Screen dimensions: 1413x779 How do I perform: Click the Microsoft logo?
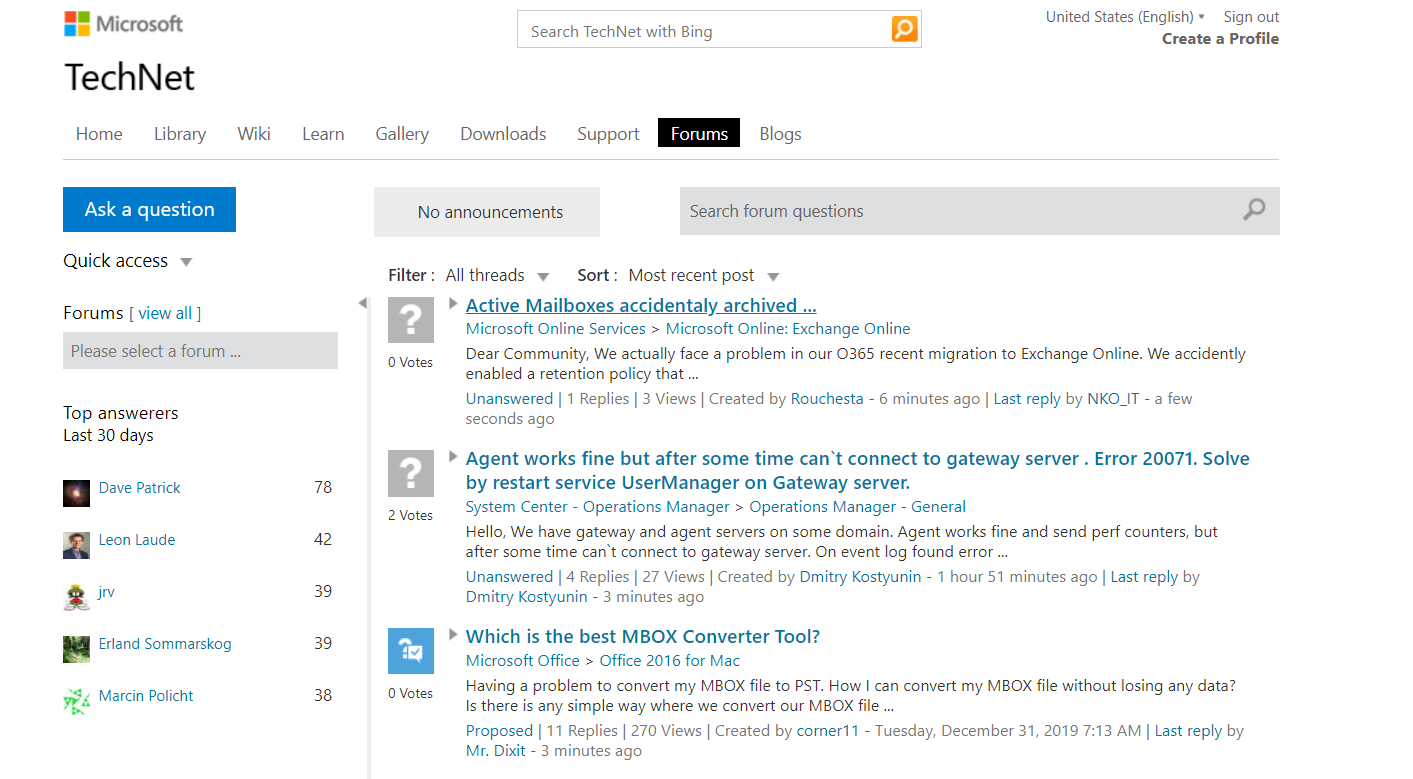coord(124,23)
